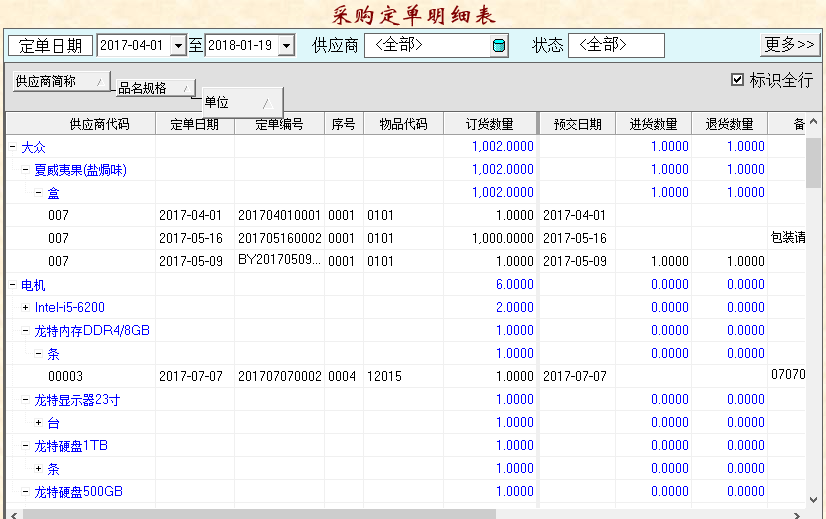Click the supplier database lookup icon

[498, 46]
